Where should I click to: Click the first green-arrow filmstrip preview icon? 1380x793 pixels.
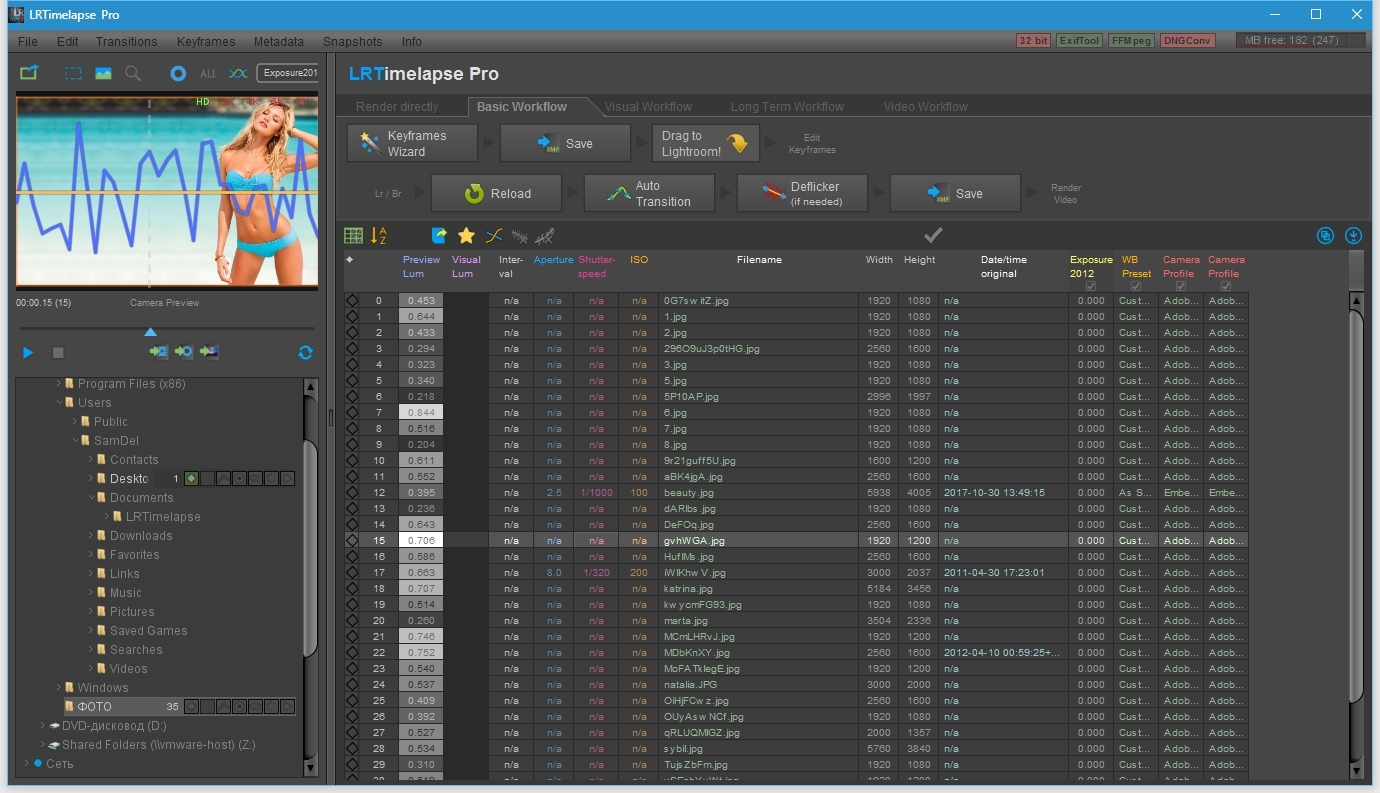(159, 352)
